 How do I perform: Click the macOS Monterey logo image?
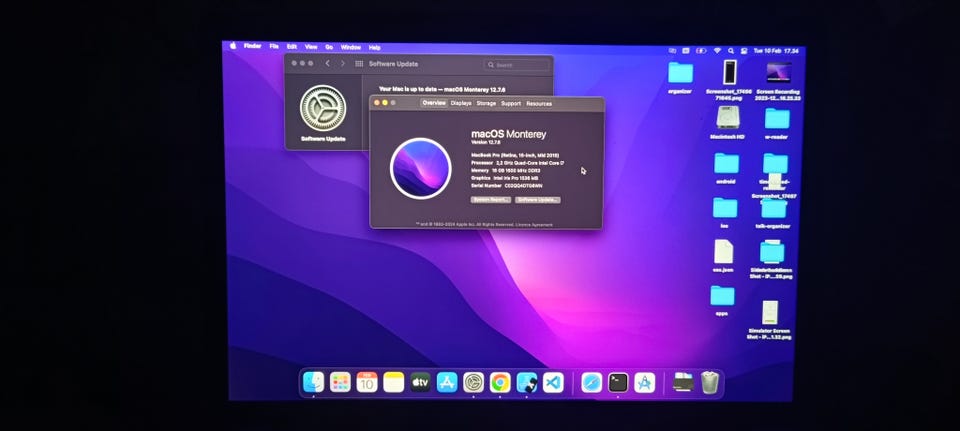421,168
